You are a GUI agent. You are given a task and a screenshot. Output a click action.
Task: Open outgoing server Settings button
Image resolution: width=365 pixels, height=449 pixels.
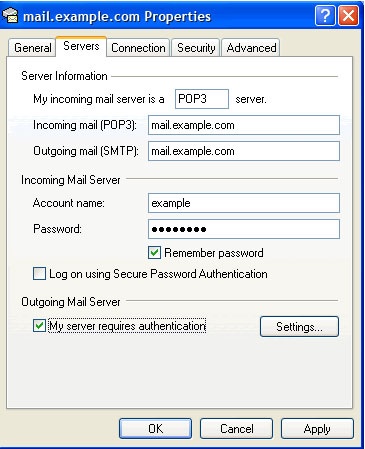299,327
